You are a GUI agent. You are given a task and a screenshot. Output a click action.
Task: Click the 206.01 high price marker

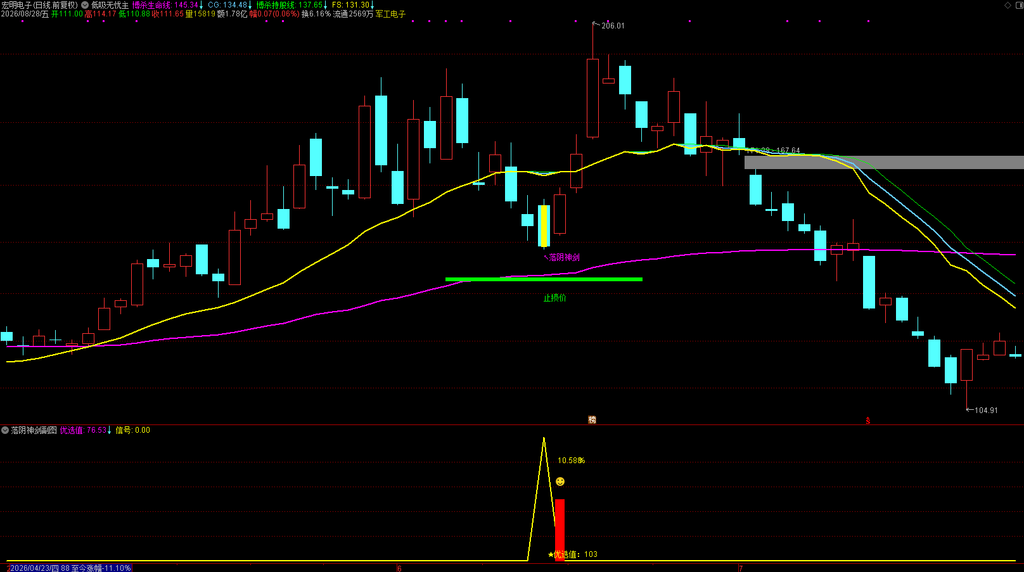coord(609,25)
